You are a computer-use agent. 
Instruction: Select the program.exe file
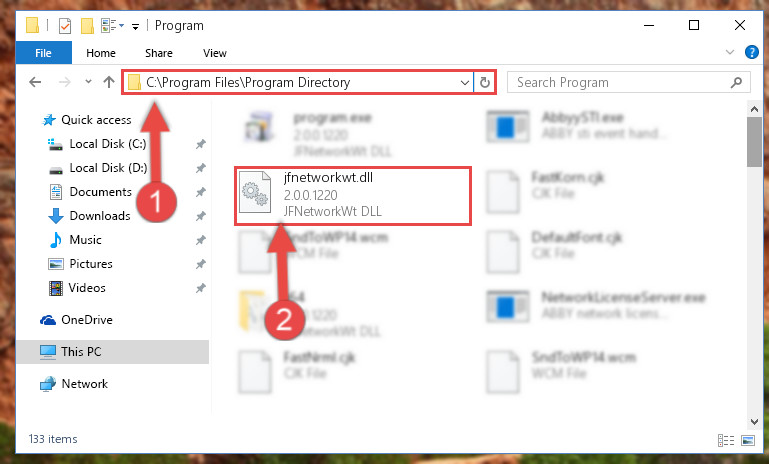(x=318, y=134)
